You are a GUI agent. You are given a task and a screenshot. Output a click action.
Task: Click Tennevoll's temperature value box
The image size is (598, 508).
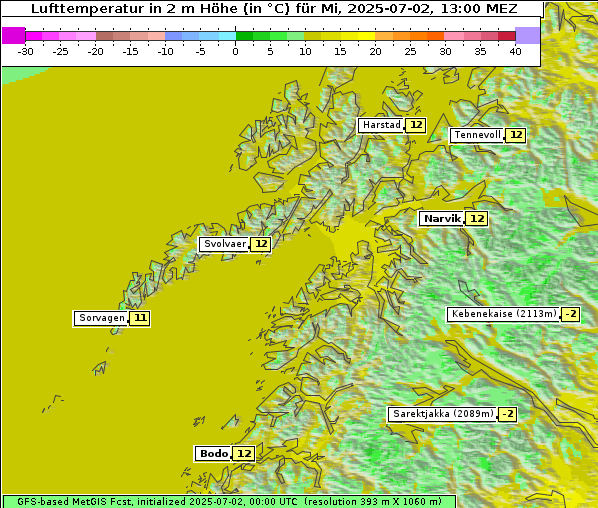tap(516, 135)
